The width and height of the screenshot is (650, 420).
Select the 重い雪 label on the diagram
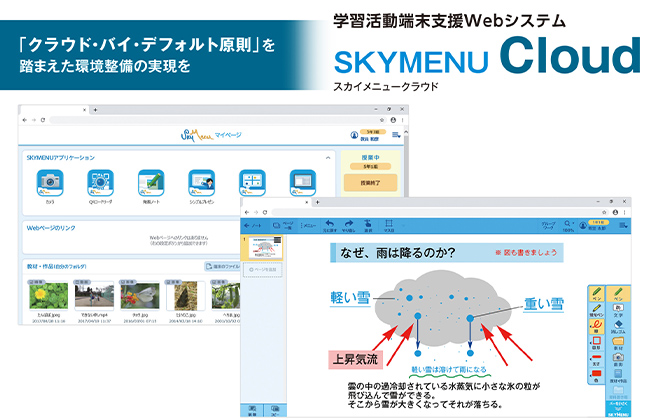544,304
